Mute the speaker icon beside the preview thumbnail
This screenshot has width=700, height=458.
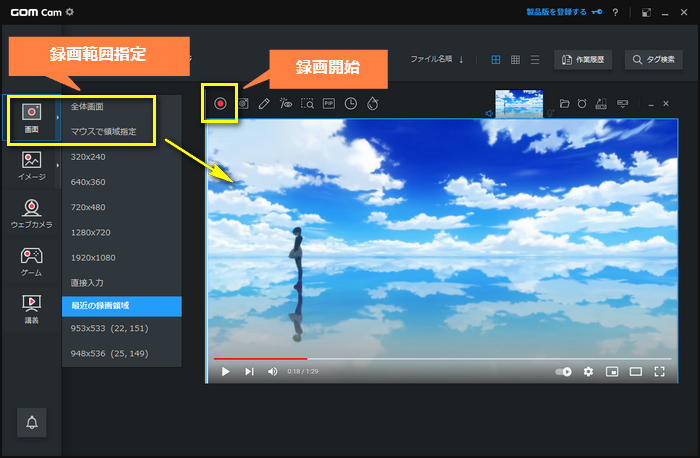click(x=489, y=113)
